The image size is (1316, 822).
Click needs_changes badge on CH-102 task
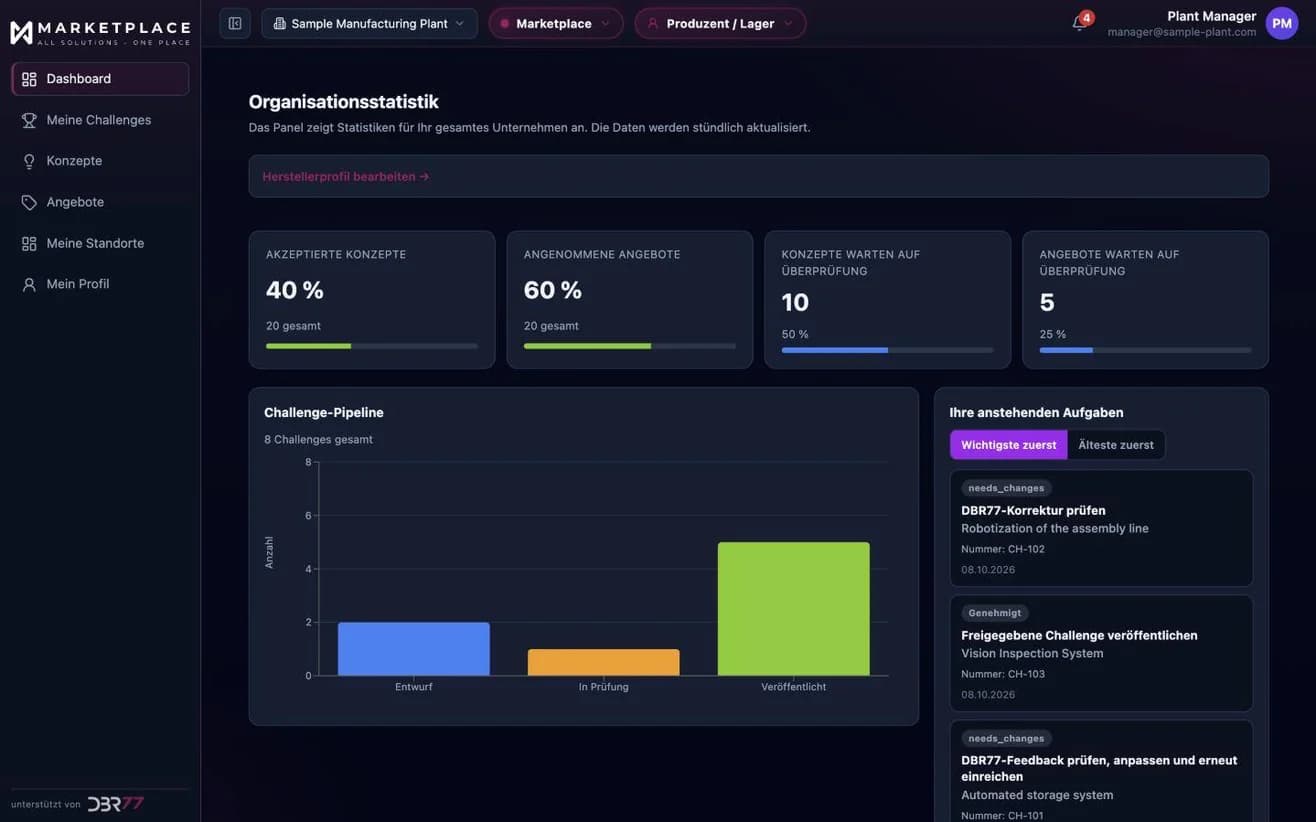click(1006, 488)
